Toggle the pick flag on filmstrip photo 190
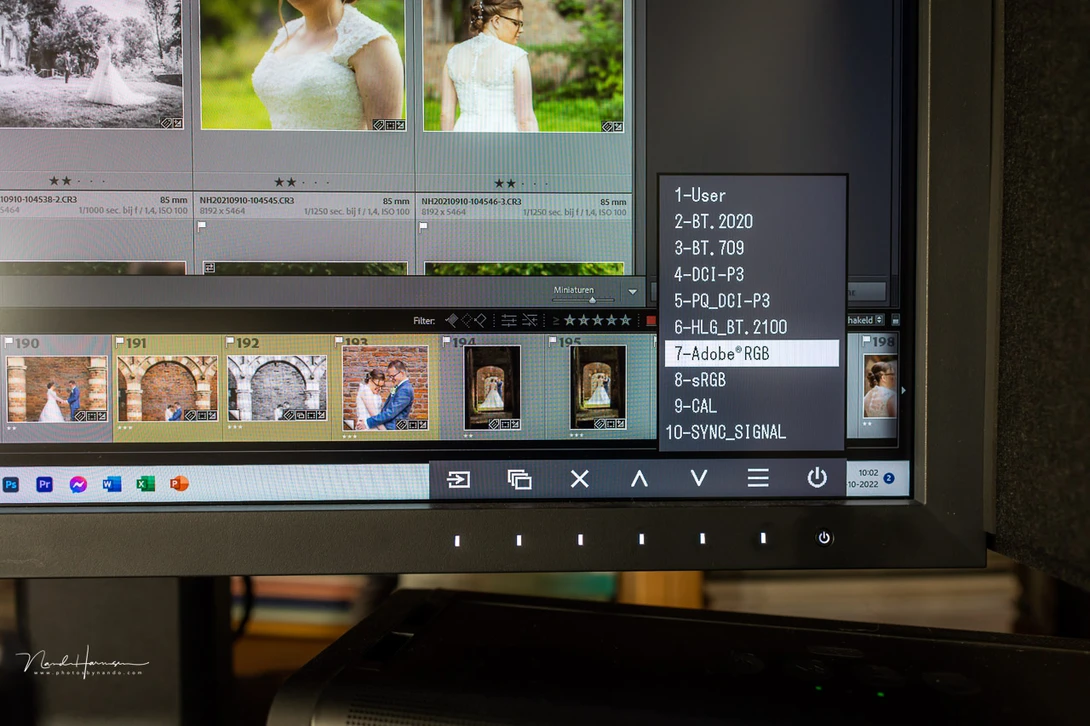Viewport: 1090px width, 726px height. (8, 342)
